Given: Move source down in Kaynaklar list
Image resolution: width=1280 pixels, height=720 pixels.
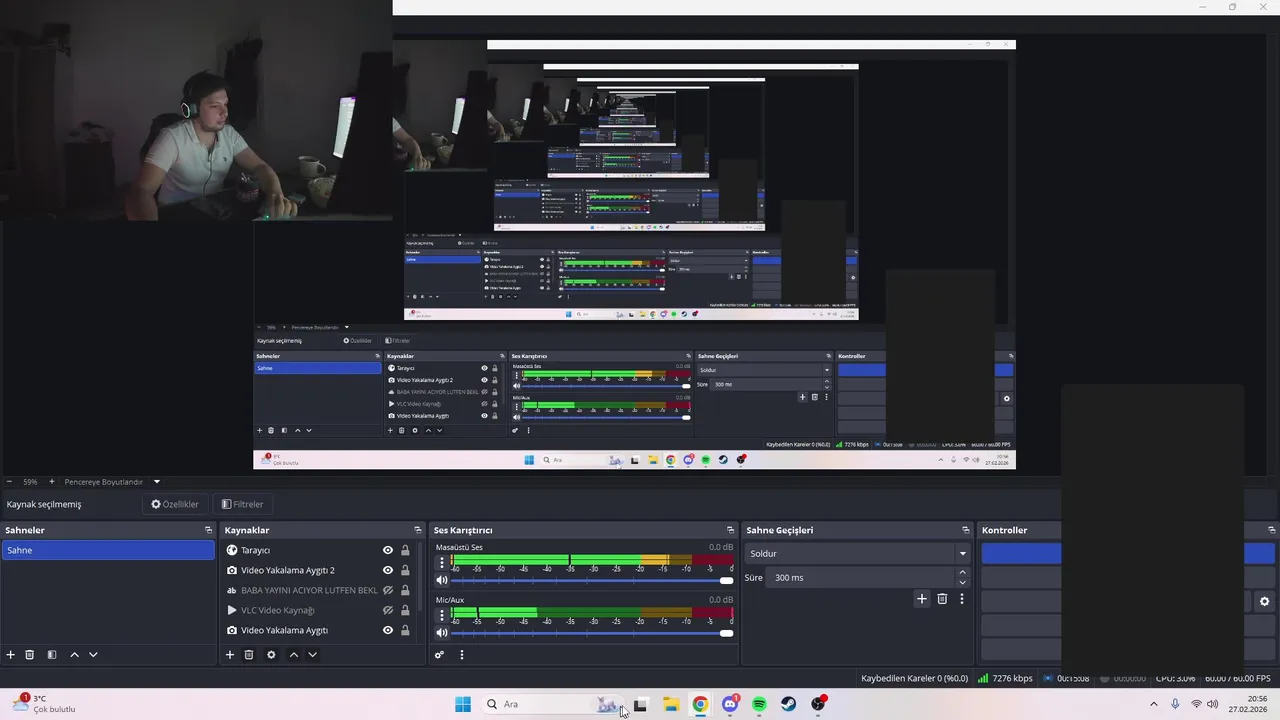Looking at the screenshot, I should (x=312, y=655).
